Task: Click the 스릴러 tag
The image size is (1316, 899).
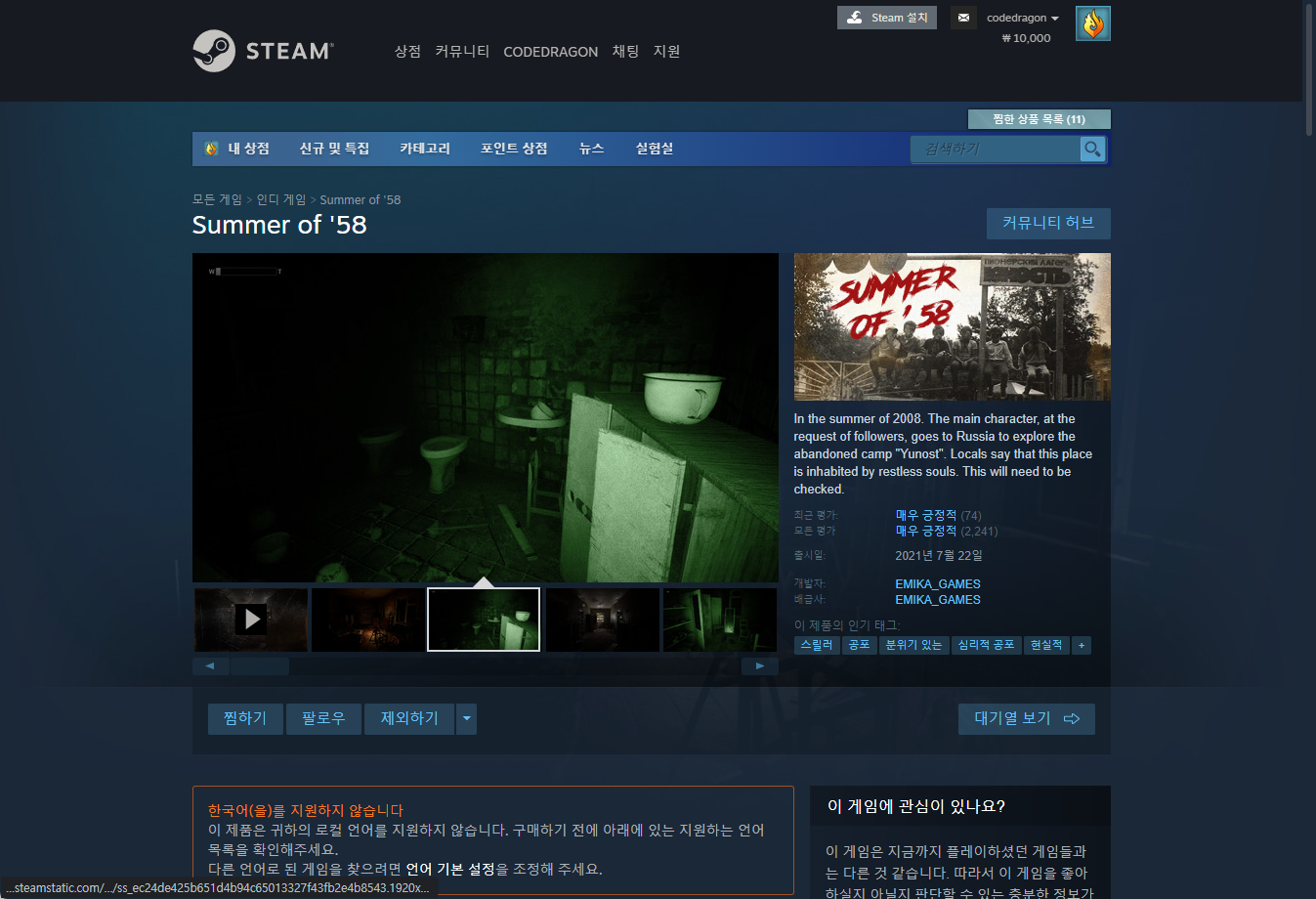Action: (817, 645)
